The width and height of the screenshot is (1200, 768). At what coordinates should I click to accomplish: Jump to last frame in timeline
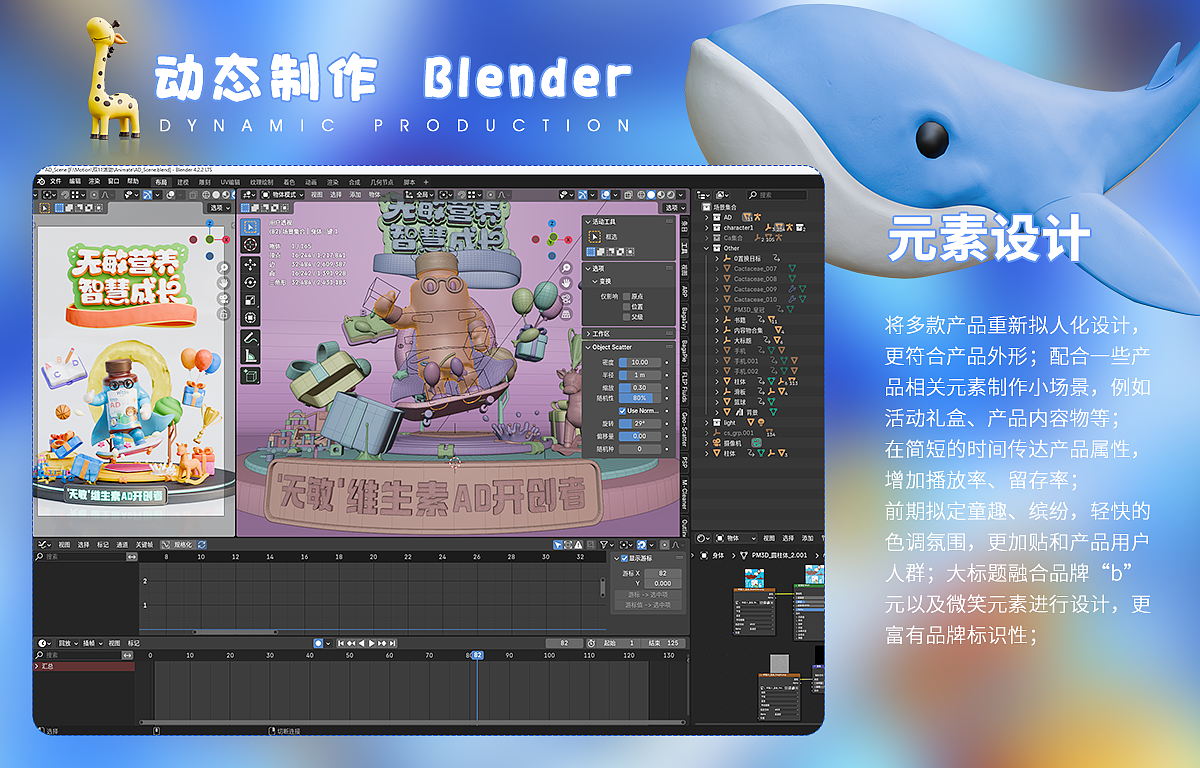pos(392,643)
